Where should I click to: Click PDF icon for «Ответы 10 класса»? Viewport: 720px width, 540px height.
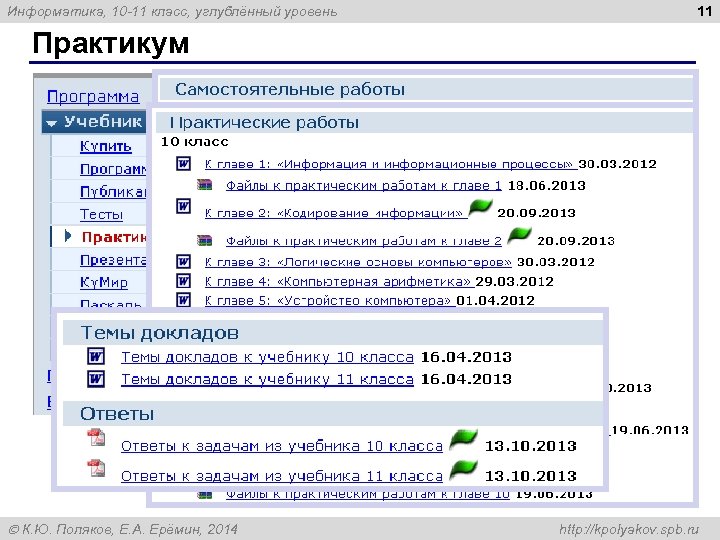tap(96, 438)
